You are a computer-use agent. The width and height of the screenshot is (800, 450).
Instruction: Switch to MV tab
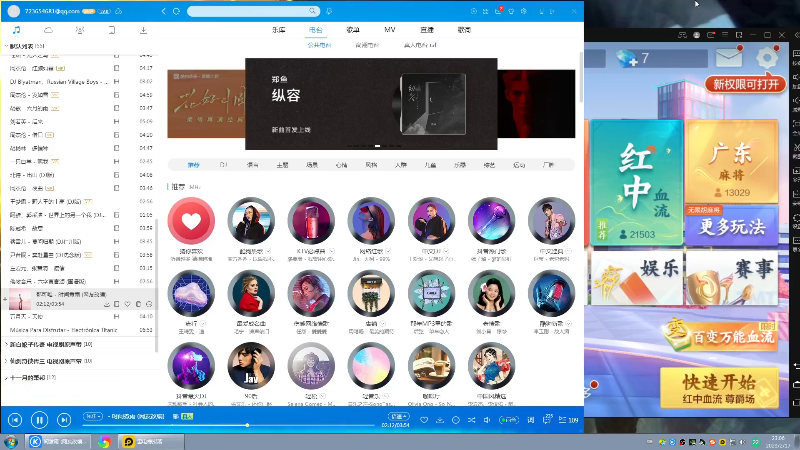(x=390, y=30)
